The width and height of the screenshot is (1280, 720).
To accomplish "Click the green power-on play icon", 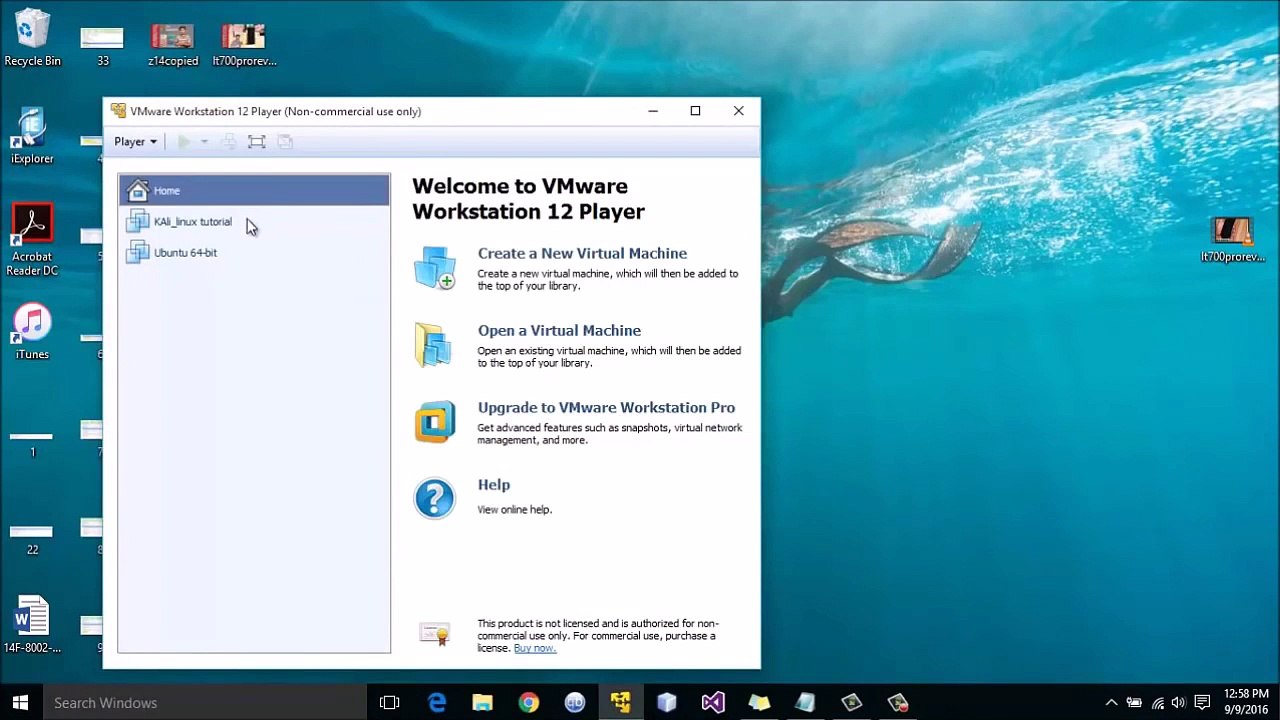I will point(184,142).
